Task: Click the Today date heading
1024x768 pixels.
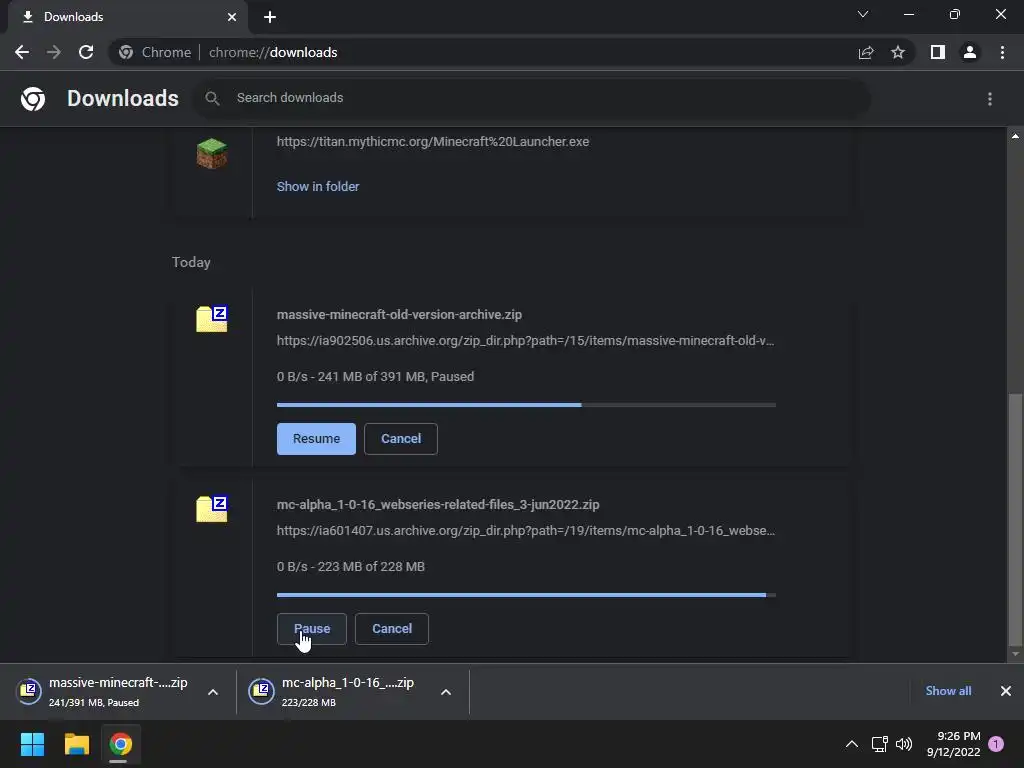Action: pyautogui.click(x=191, y=263)
